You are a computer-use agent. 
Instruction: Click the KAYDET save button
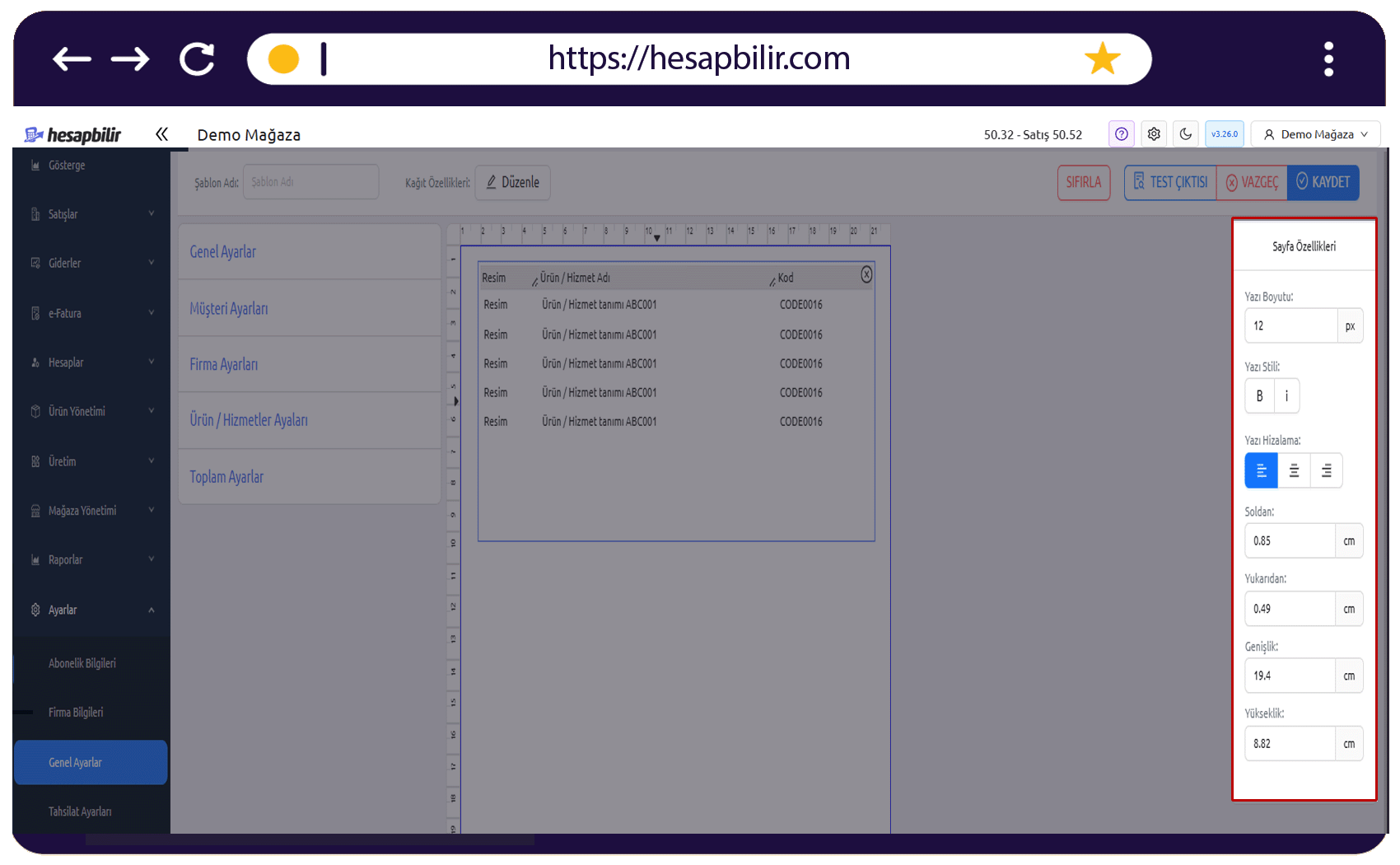[x=1323, y=182]
